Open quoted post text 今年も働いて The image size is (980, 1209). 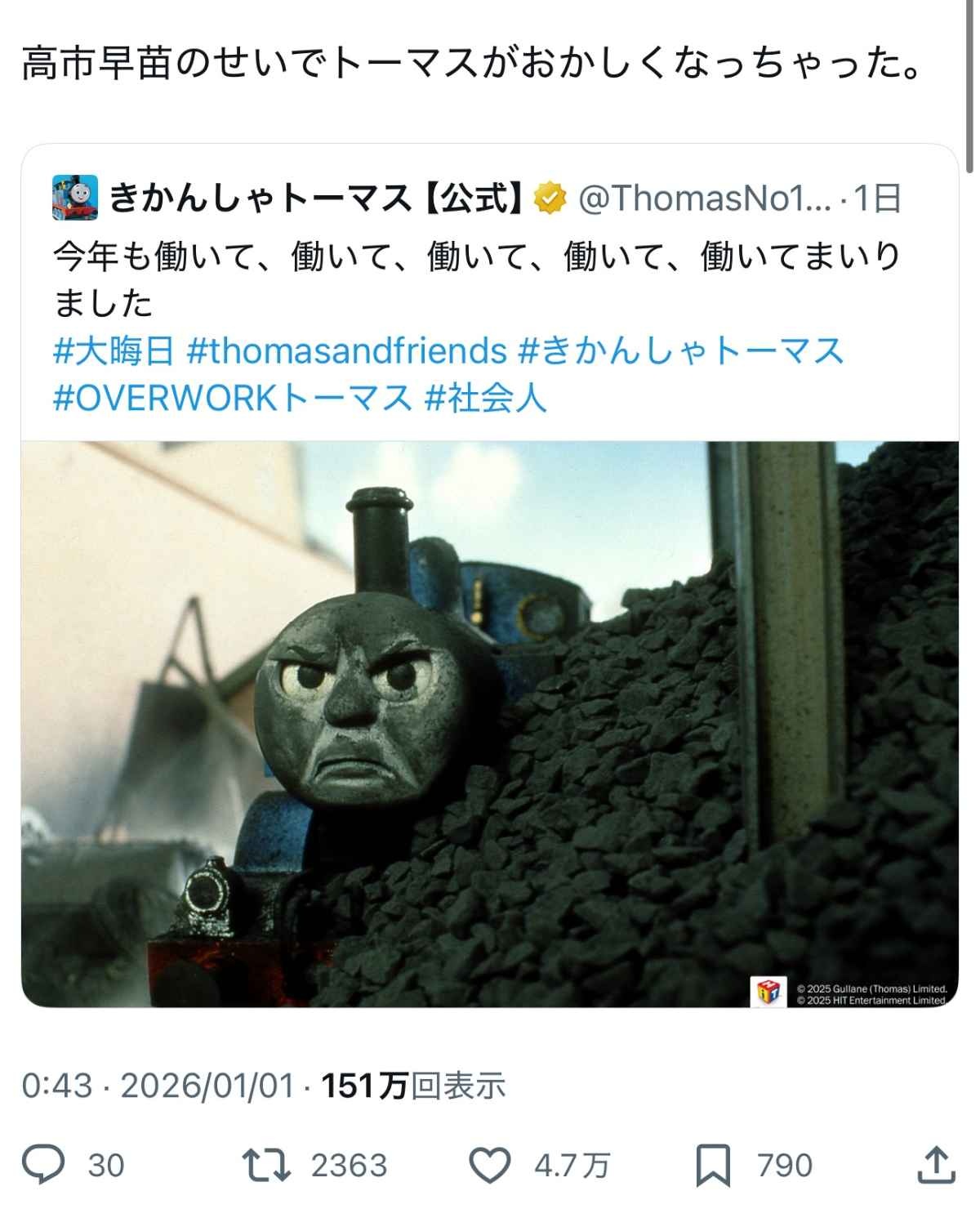click(x=476, y=280)
